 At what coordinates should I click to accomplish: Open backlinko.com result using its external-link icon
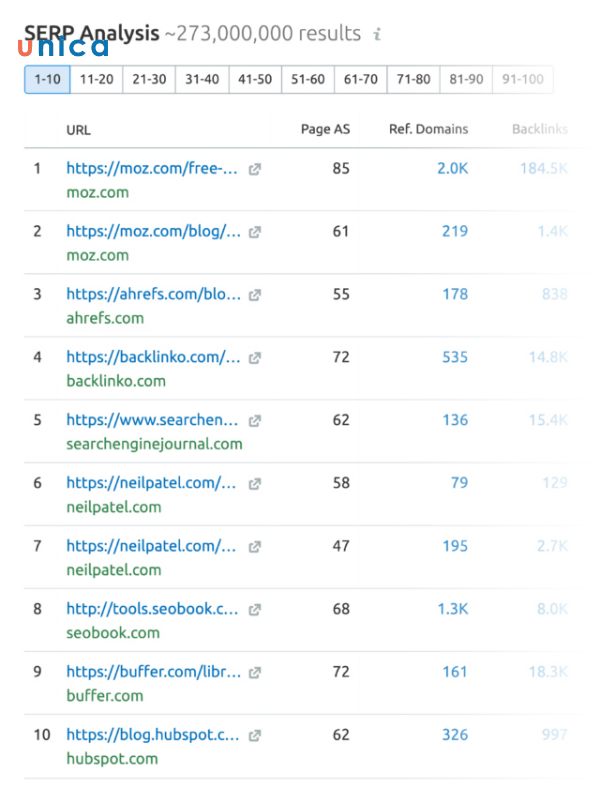tap(253, 357)
